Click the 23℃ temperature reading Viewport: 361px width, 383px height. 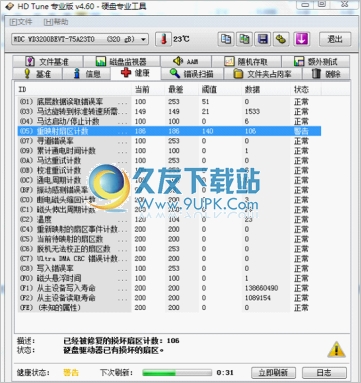181,39
